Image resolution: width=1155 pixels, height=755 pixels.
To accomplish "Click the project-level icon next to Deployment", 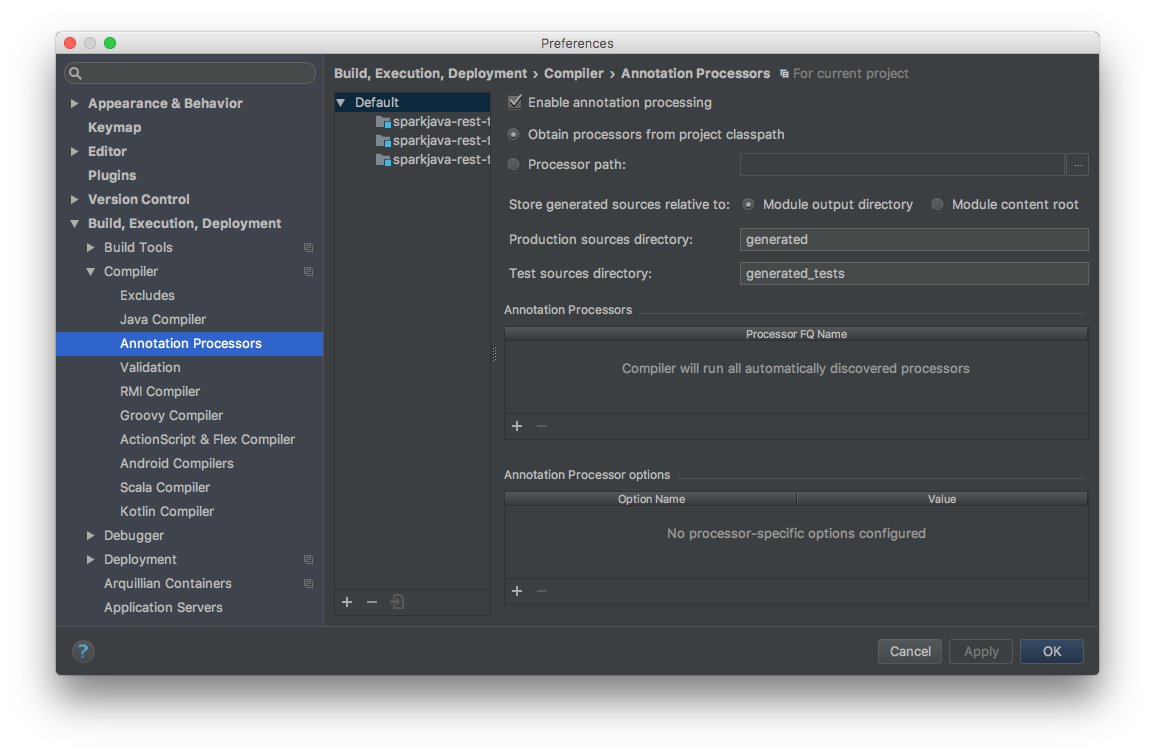I will [x=309, y=560].
